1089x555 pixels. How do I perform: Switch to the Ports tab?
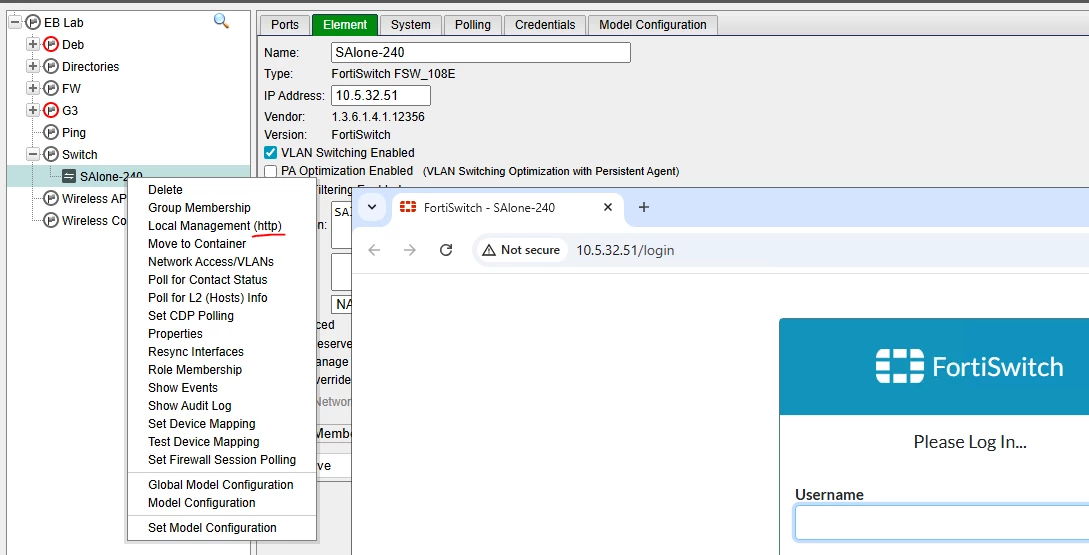coord(285,25)
